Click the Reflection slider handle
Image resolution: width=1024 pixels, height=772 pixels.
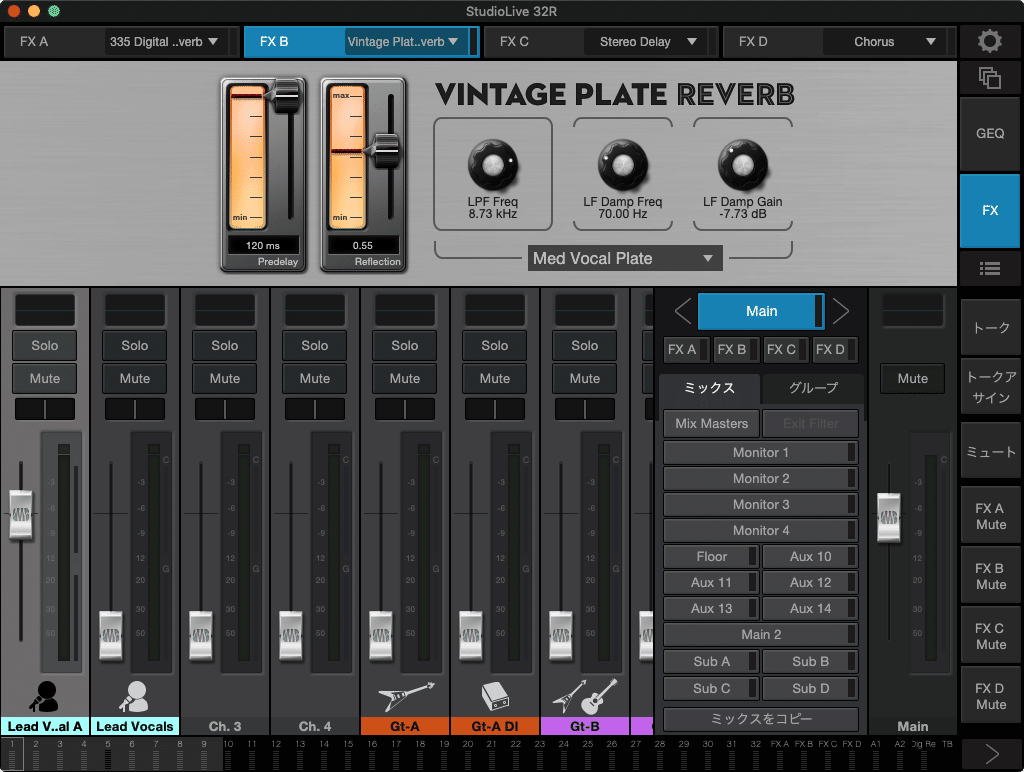pyautogui.click(x=386, y=150)
